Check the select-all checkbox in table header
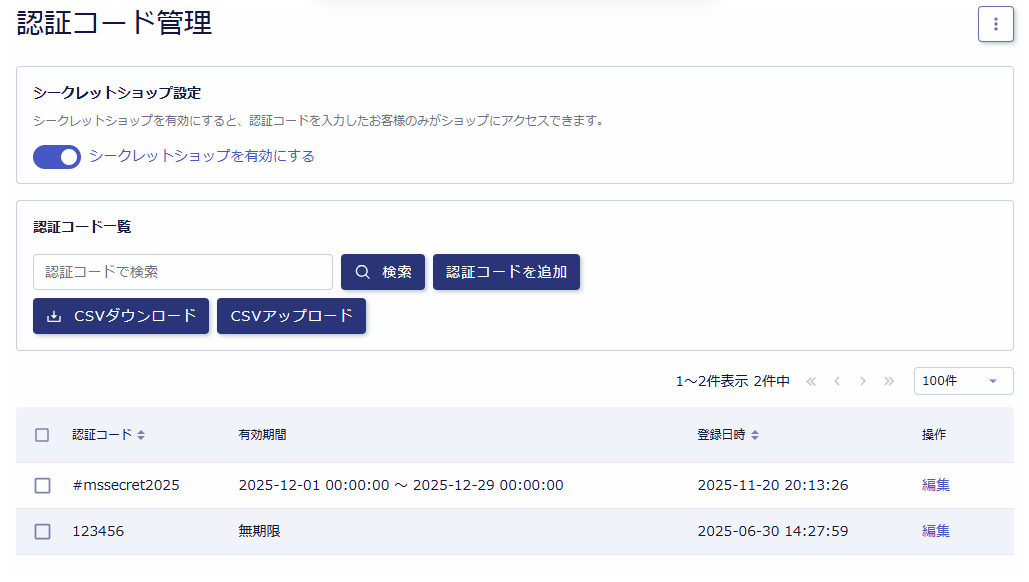Image resolution: width=1029 pixels, height=582 pixels. 42,435
